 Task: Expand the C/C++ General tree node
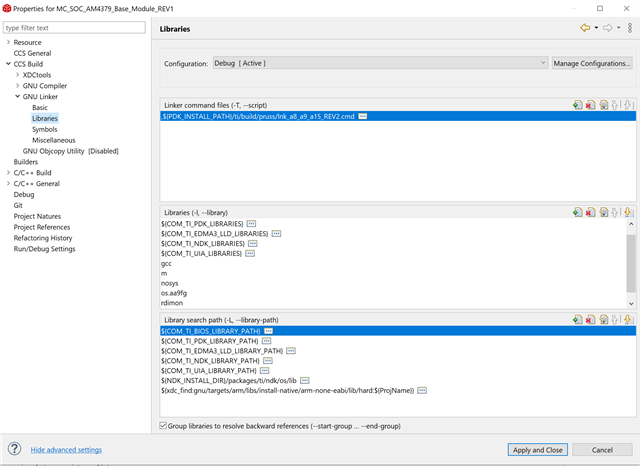8,184
